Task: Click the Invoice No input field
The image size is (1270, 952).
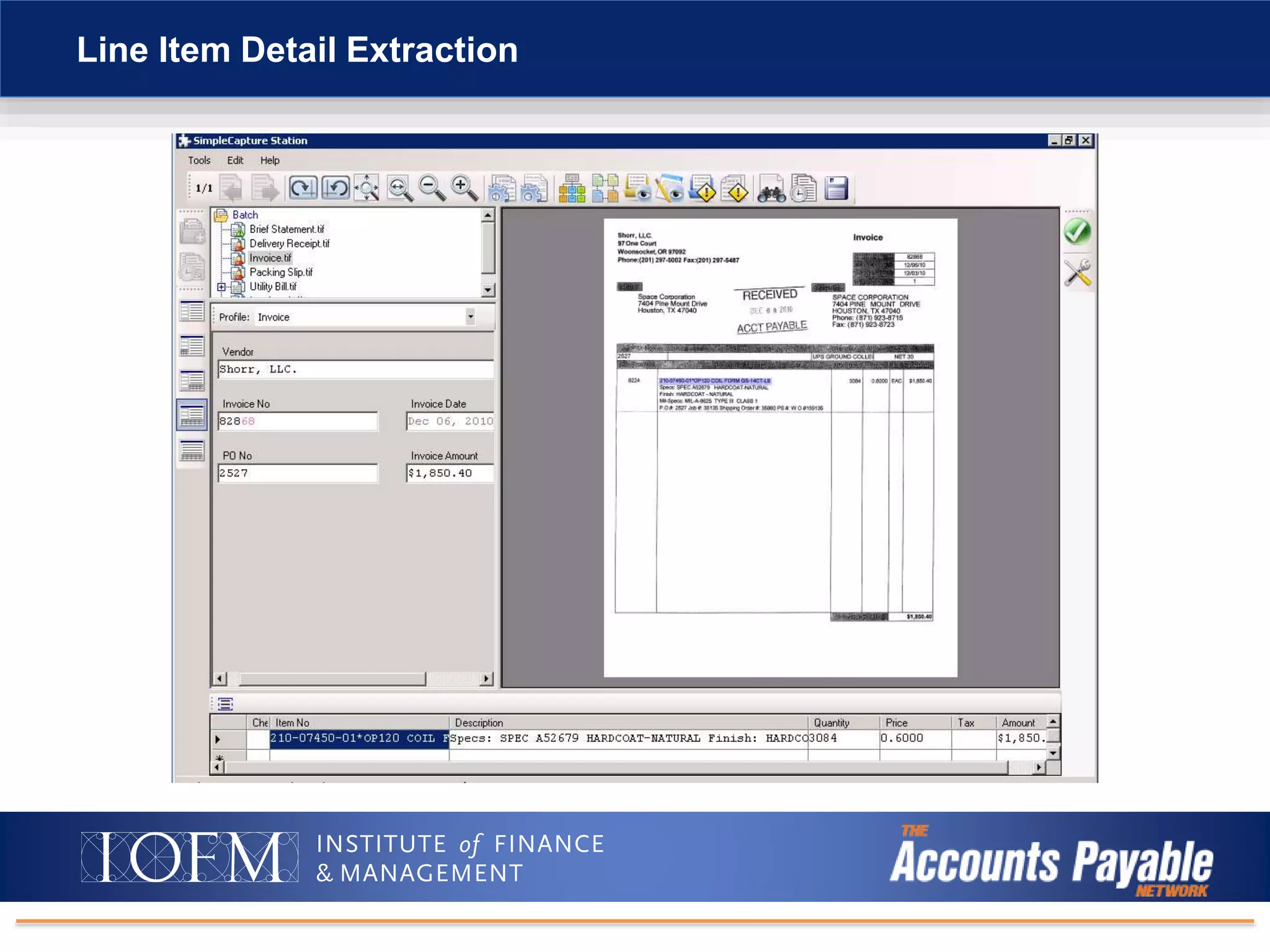Action: pos(297,421)
